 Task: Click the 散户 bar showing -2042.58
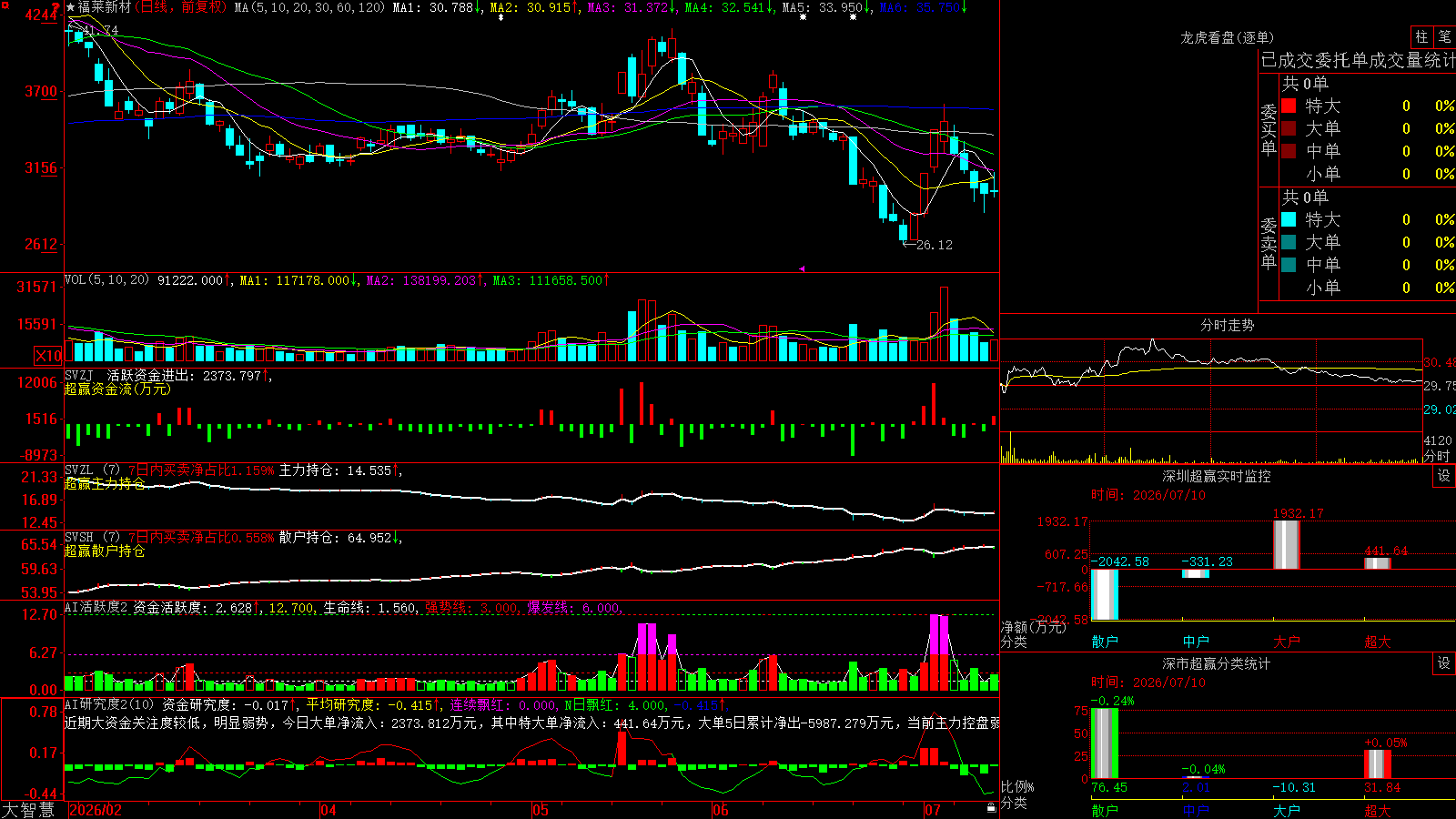(1105, 594)
